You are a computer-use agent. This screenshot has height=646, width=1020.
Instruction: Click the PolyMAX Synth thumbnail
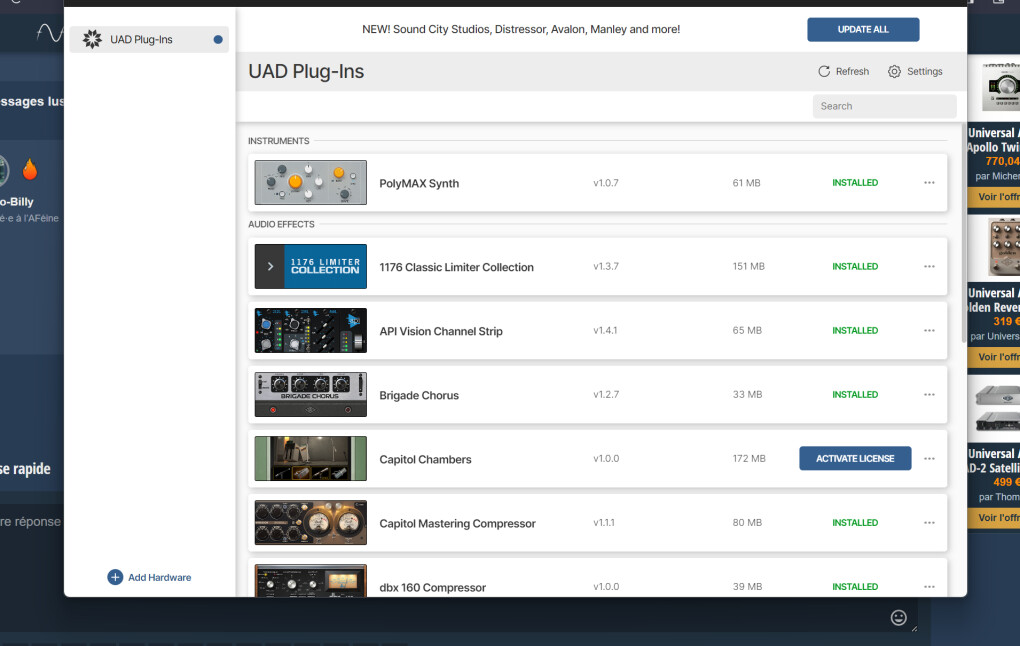tap(310, 183)
